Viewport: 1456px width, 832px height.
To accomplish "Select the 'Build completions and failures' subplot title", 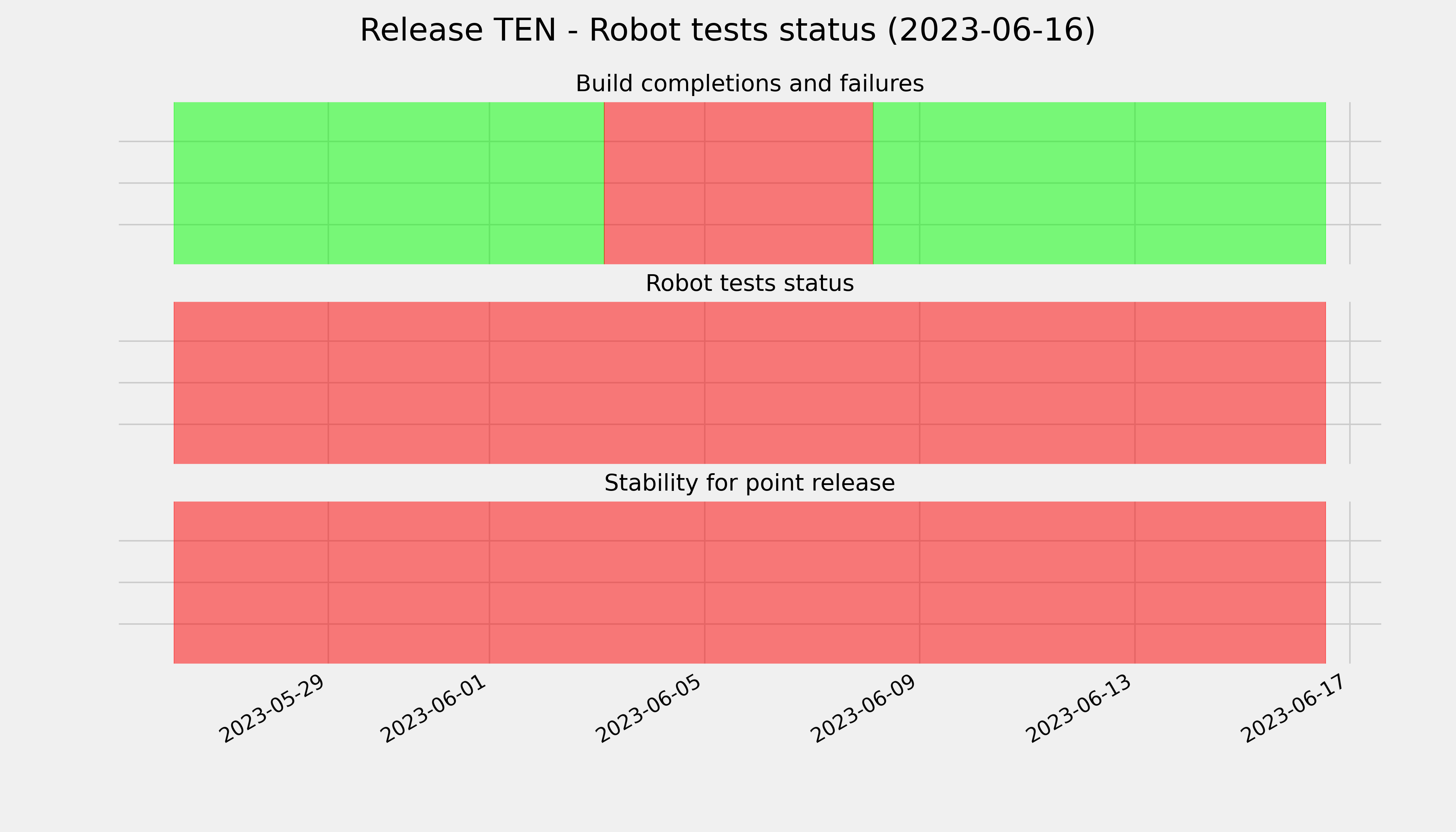I will [x=749, y=84].
